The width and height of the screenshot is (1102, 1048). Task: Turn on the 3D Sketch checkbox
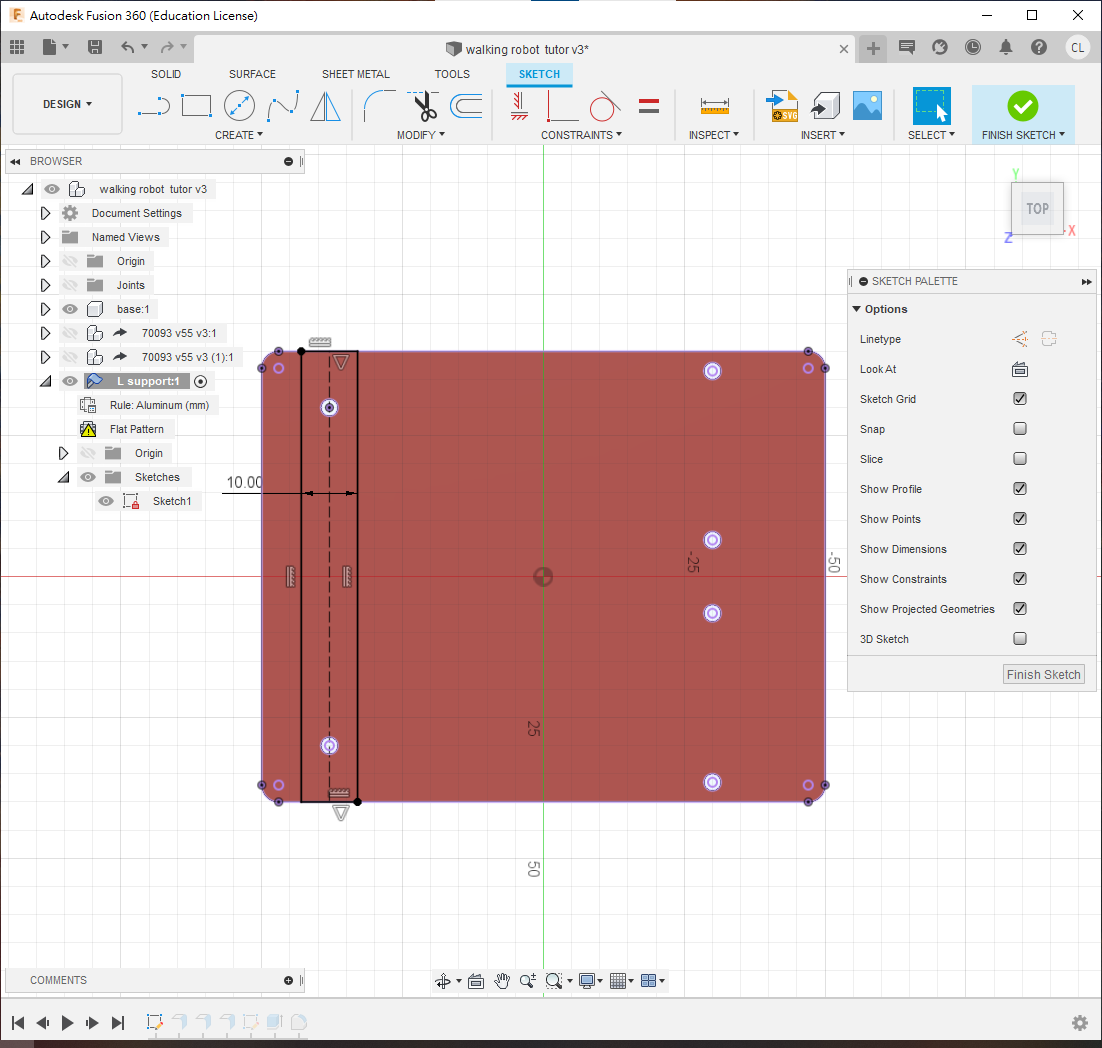(1020, 639)
